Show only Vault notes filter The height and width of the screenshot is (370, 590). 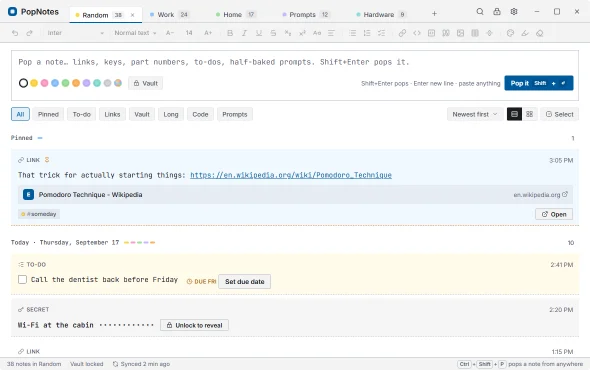pos(142,114)
